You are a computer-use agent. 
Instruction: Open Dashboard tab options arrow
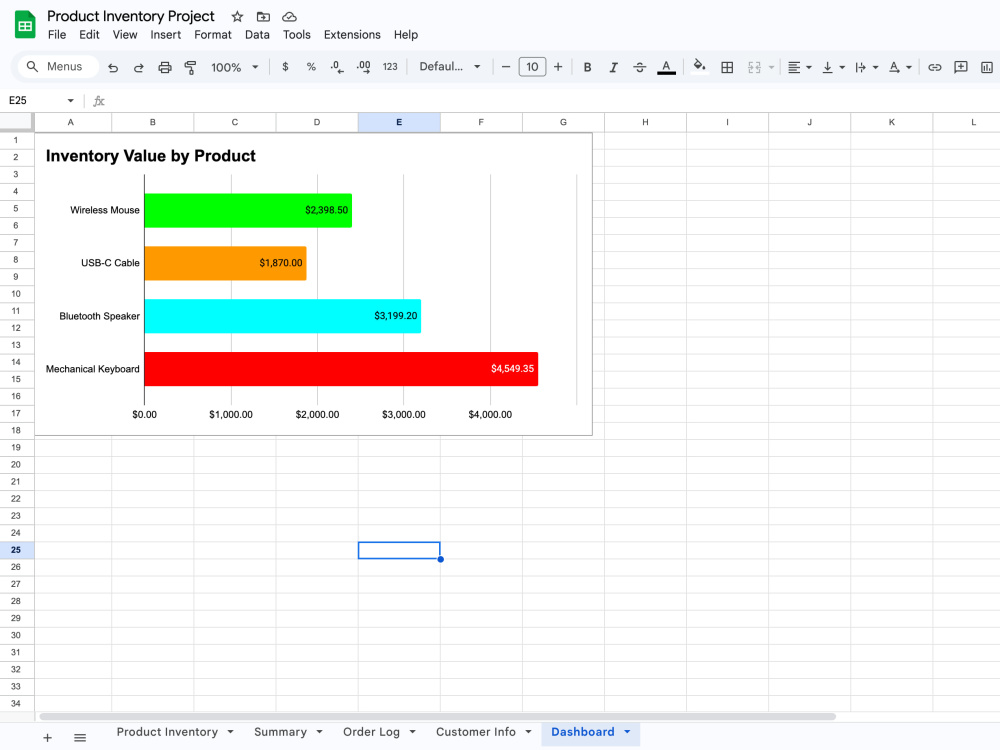coord(627,732)
